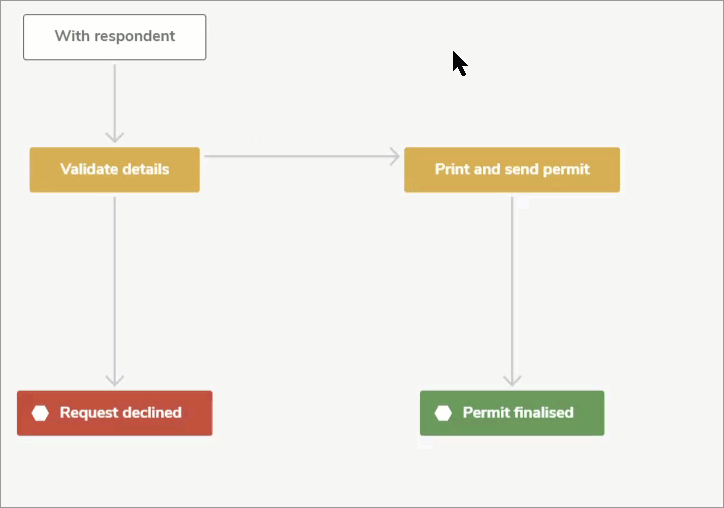Select the green Permit finalised end stage
This screenshot has height=508, width=724.
pos(512,413)
